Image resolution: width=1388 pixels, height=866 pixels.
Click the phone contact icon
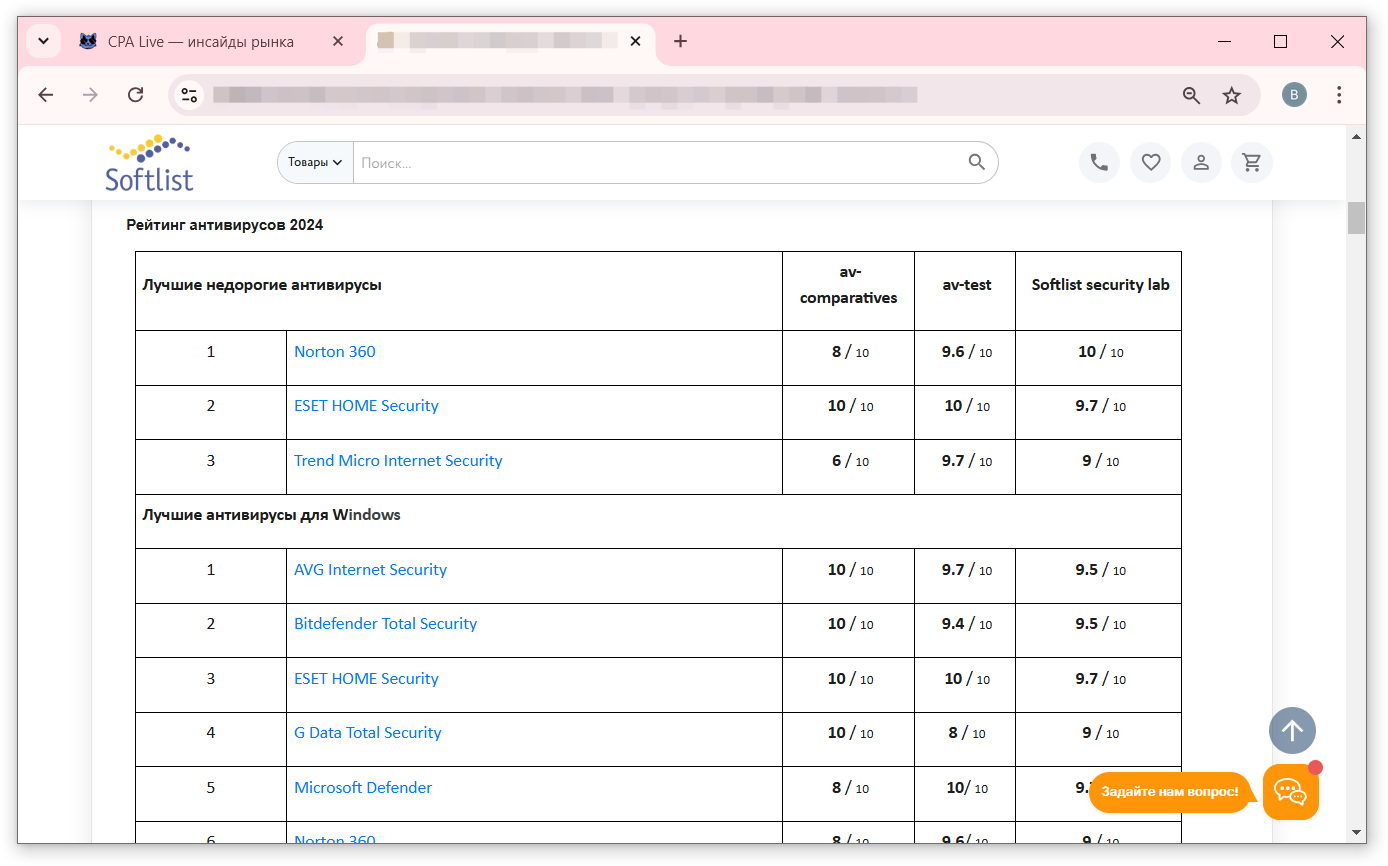tap(1099, 162)
